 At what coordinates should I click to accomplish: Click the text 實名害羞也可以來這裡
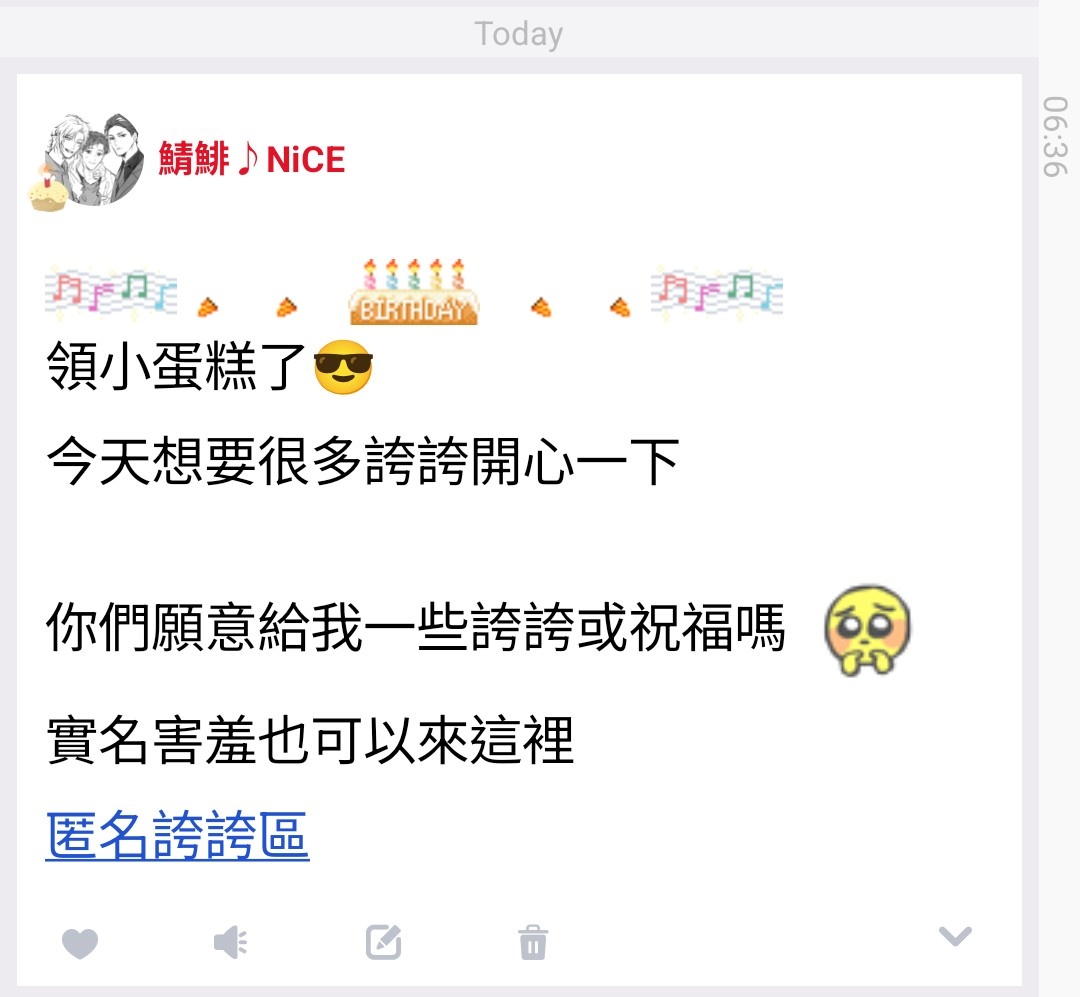tap(310, 740)
